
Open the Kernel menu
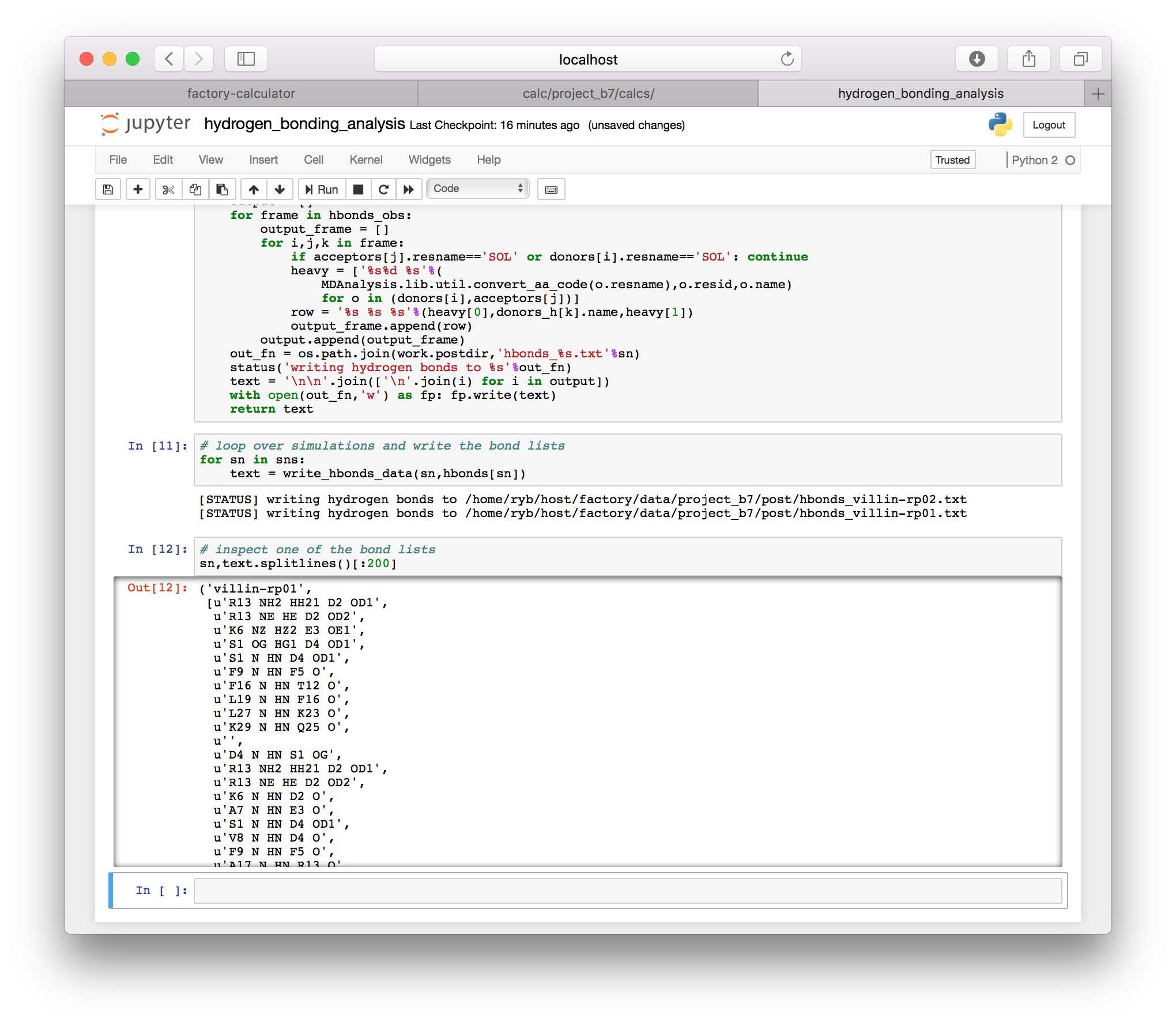366,160
